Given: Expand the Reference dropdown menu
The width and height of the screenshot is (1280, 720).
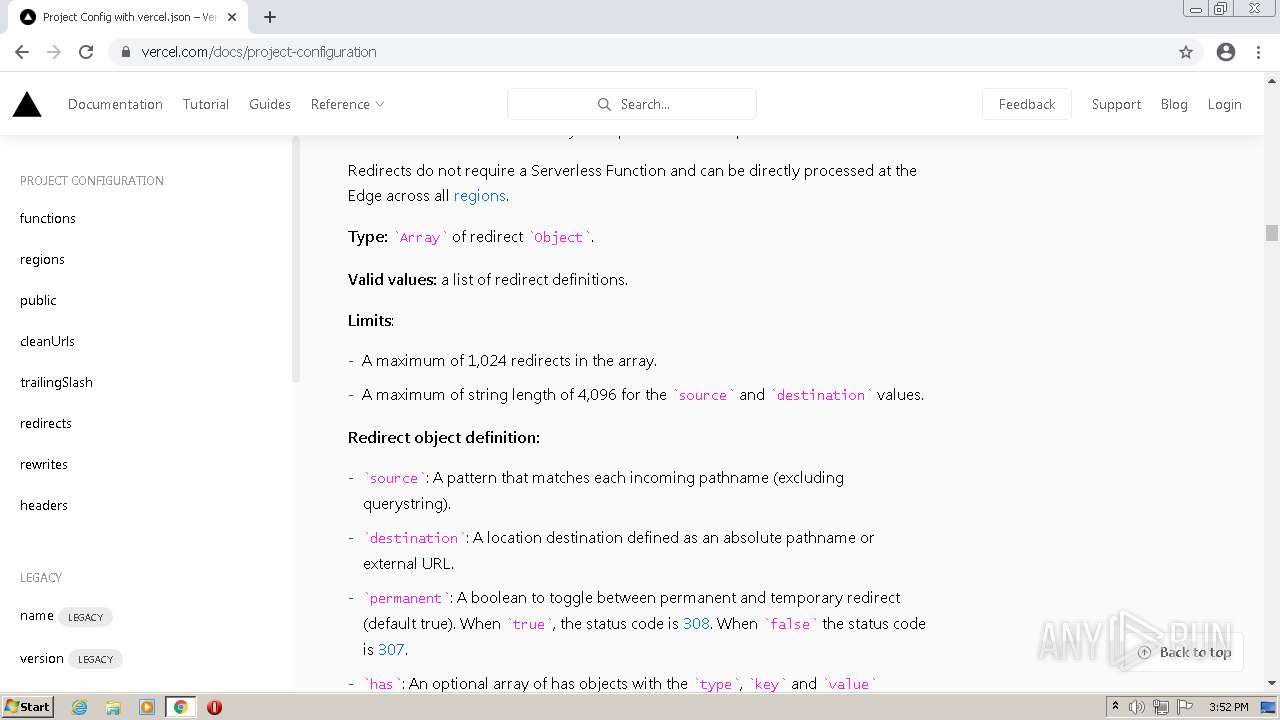Looking at the screenshot, I should tap(347, 104).
